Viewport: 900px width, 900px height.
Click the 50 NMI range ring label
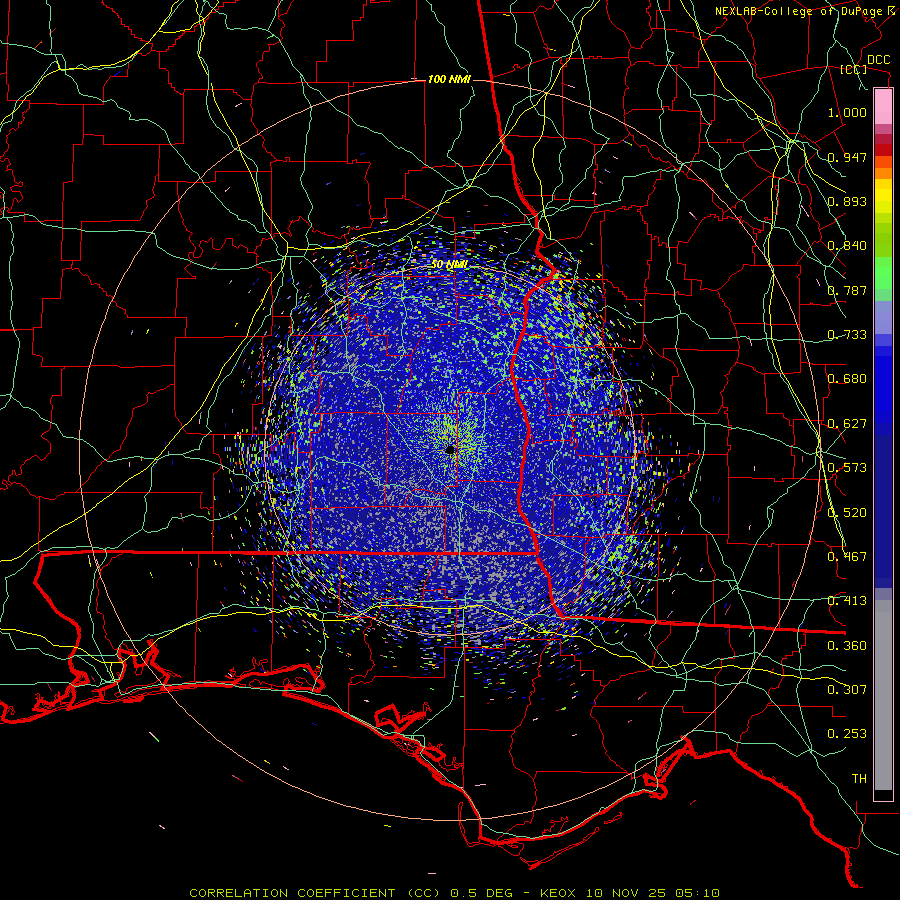coord(449,265)
